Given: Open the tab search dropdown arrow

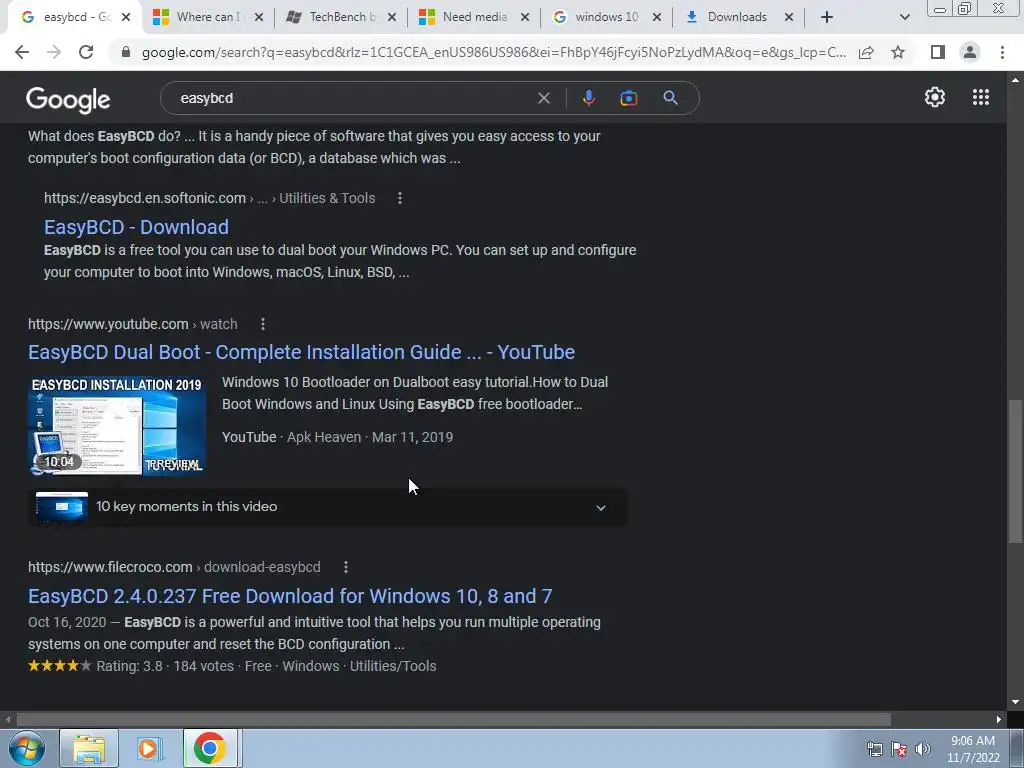Looking at the screenshot, I should [904, 17].
